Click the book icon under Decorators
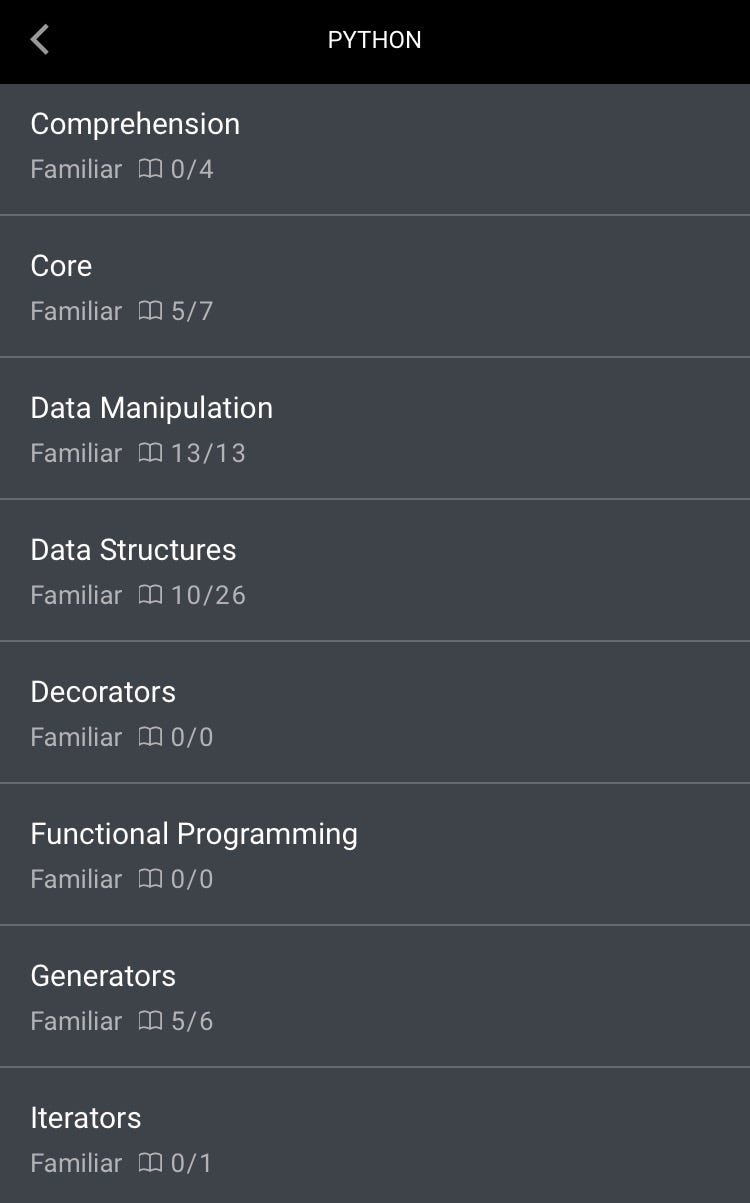The height and width of the screenshot is (1203, 750). pos(150,738)
